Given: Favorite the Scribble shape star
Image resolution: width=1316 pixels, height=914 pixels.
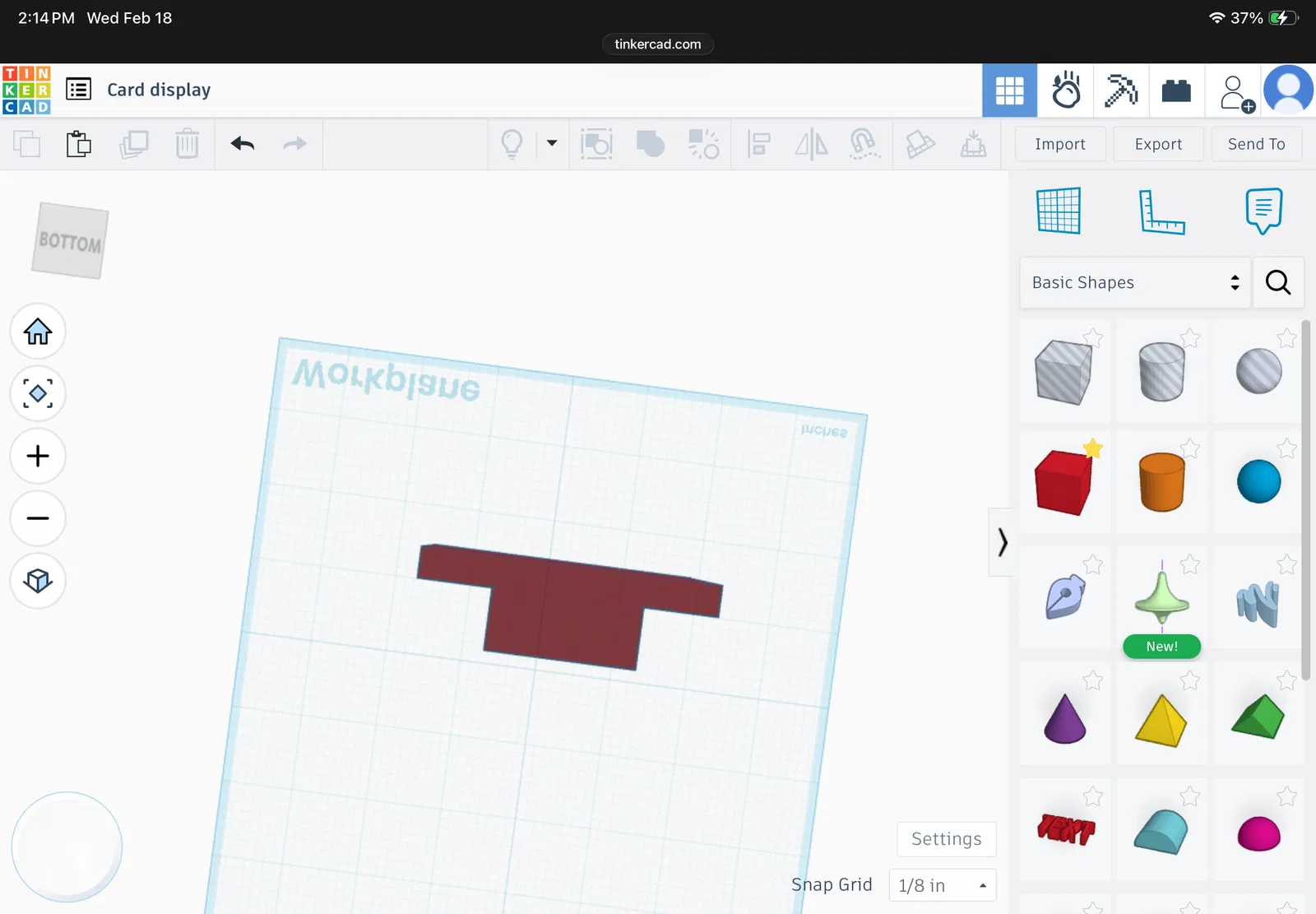Looking at the screenshot, I should [1093, 564].
